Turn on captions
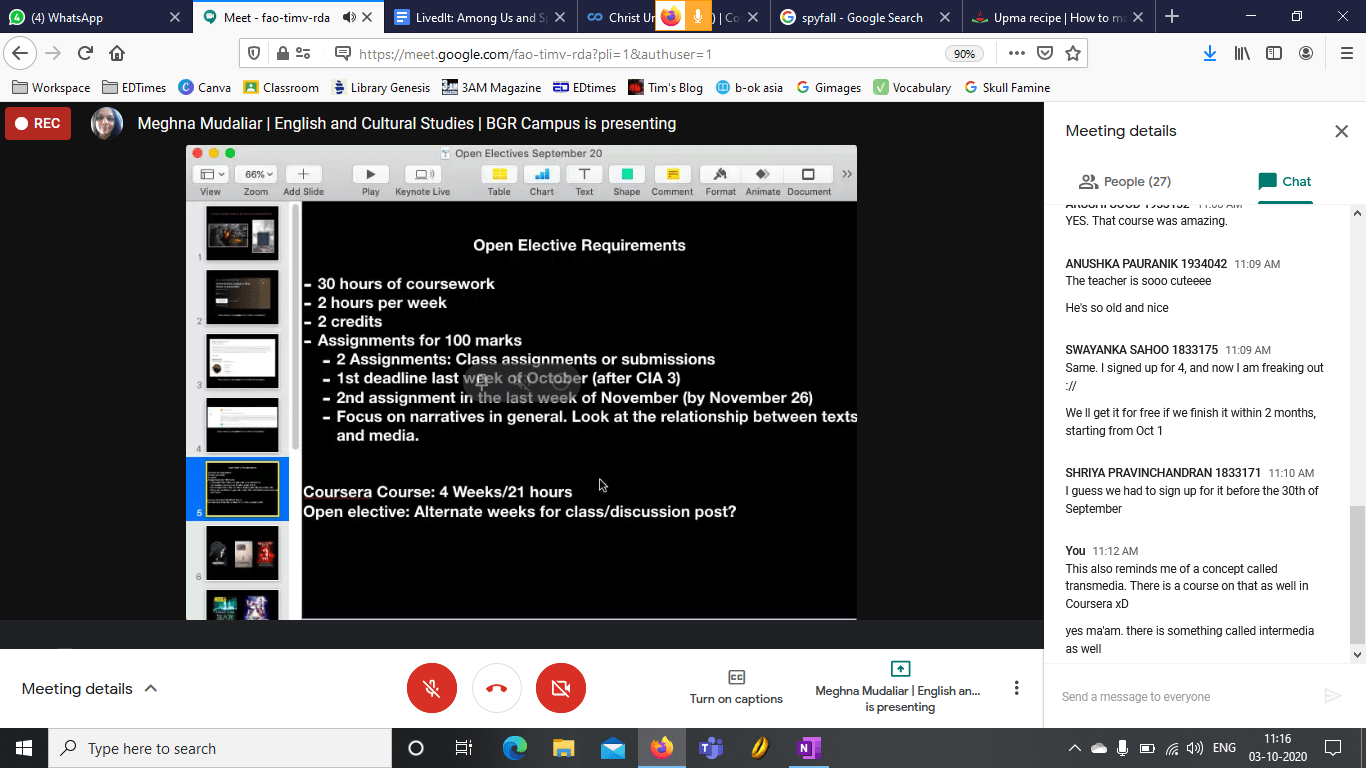The image size is (1366, 768). pos(736,687)
